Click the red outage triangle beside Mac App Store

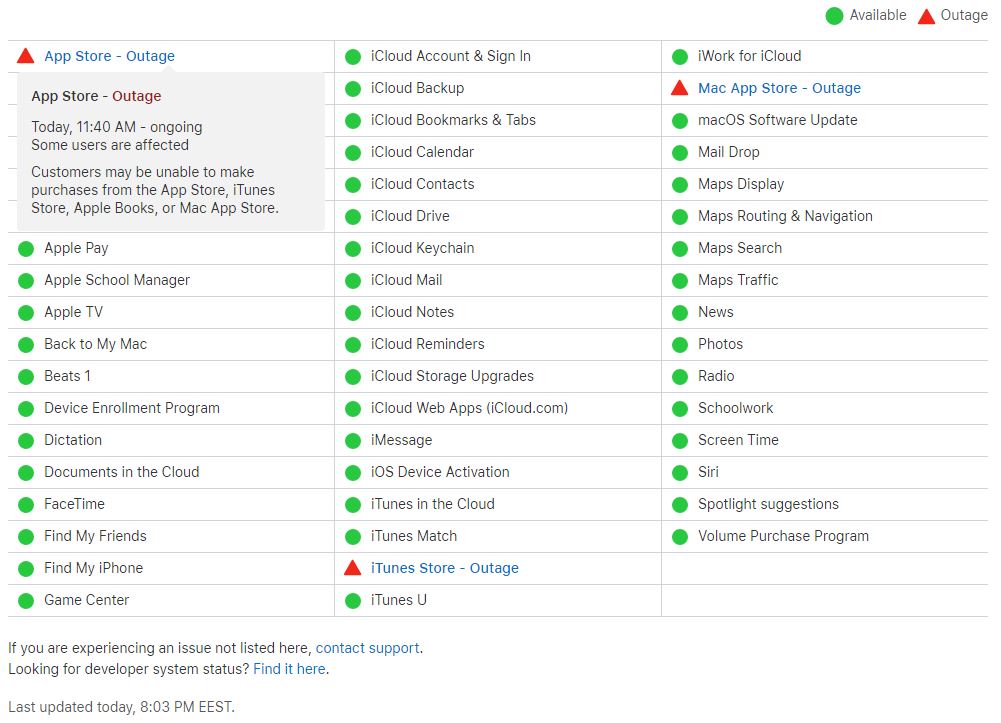click(x=680, y=88)
